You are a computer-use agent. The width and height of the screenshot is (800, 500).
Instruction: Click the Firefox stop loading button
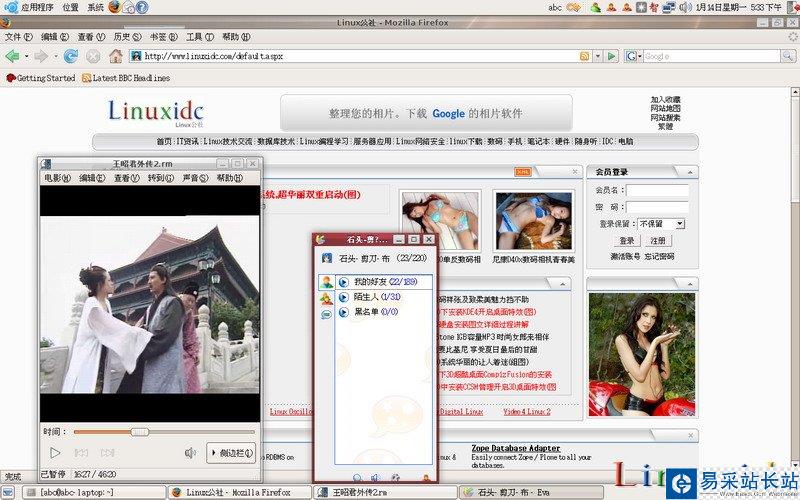pyautogui.click(x=93, y=56)
